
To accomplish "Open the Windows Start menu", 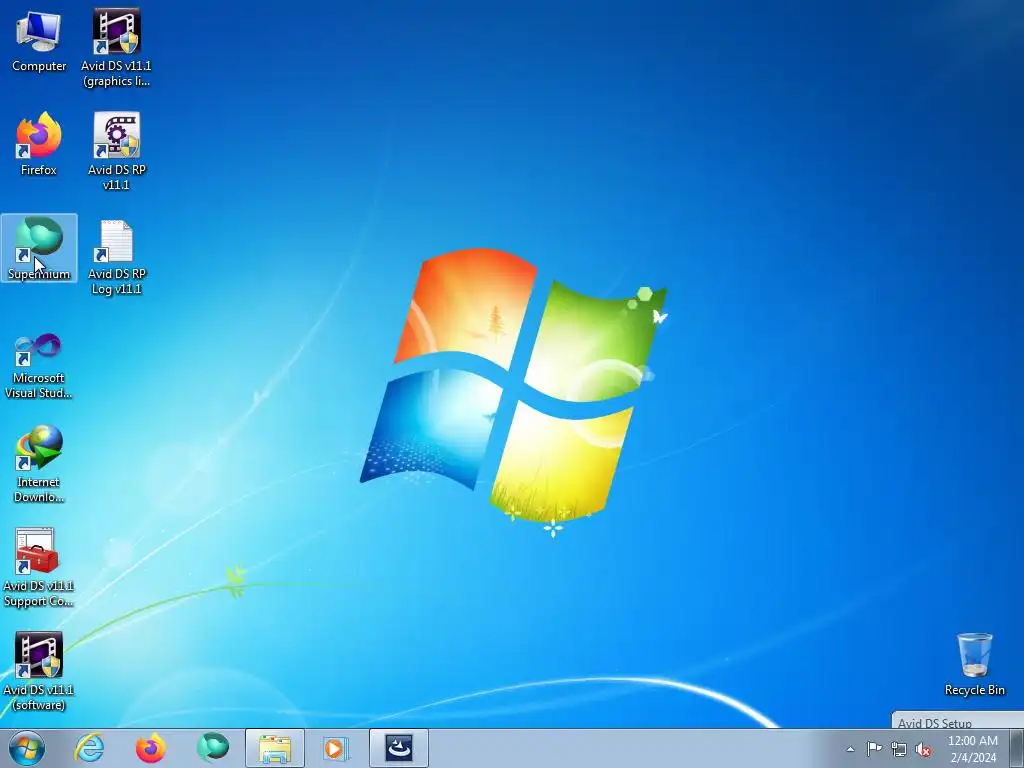I will pyautogui.click(x=27, y=748).
